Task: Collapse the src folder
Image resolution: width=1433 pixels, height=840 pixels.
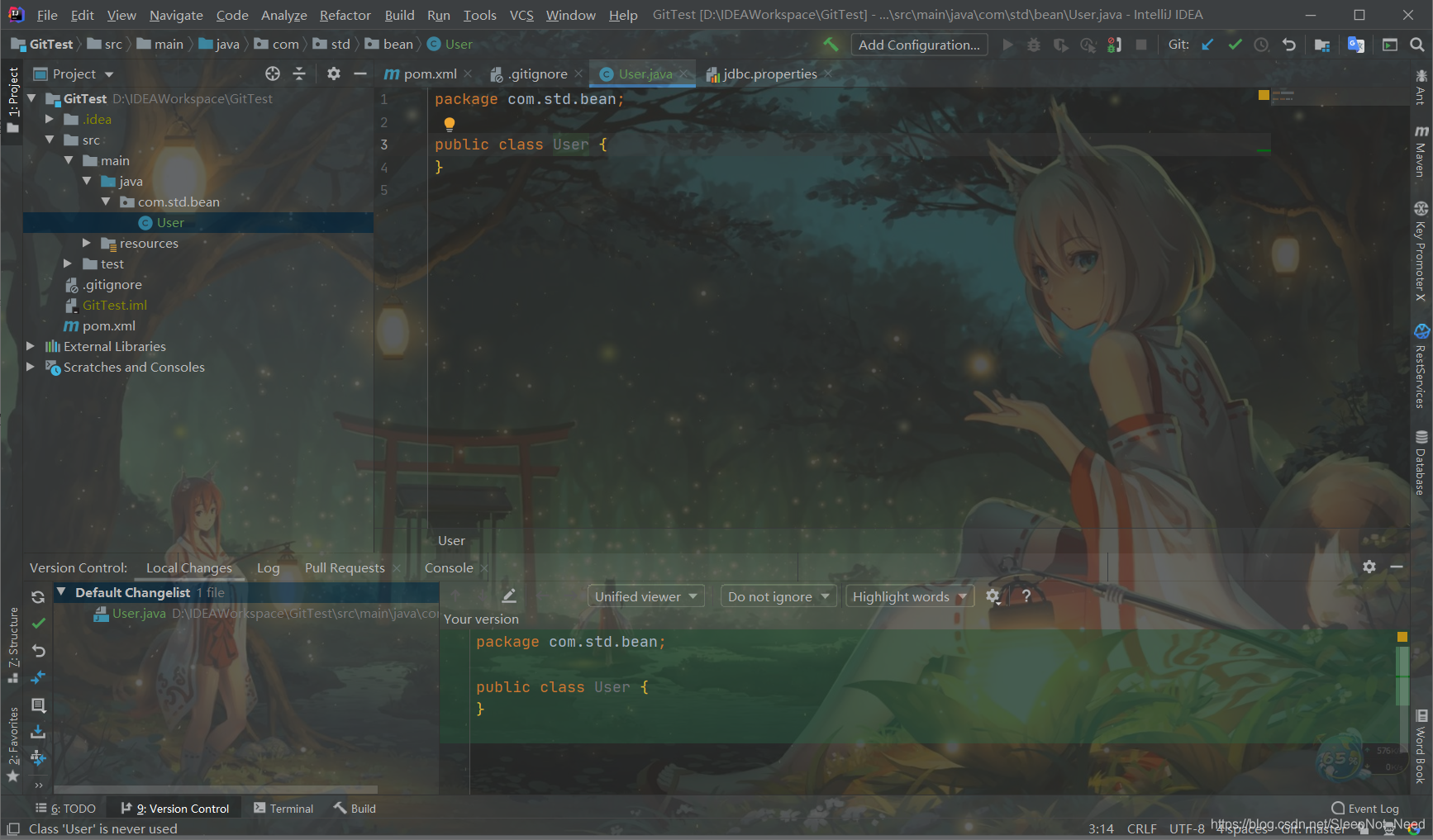Action: [x=49, y=140]
